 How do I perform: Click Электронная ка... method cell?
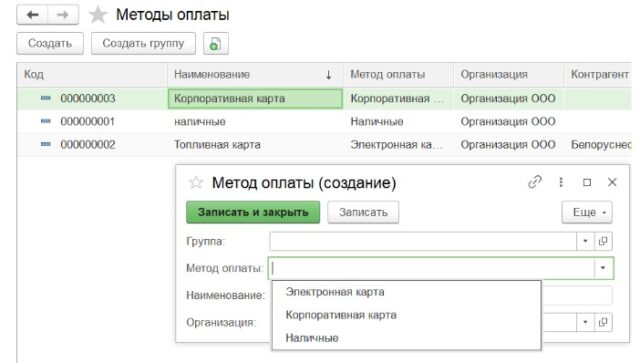[x=398, y=145]
